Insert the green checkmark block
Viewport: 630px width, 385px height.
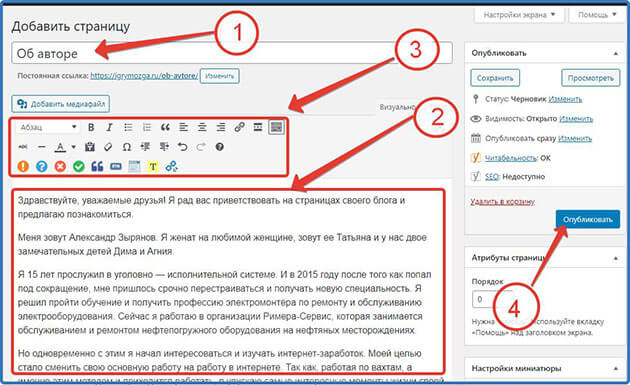(x=79, y=166)
